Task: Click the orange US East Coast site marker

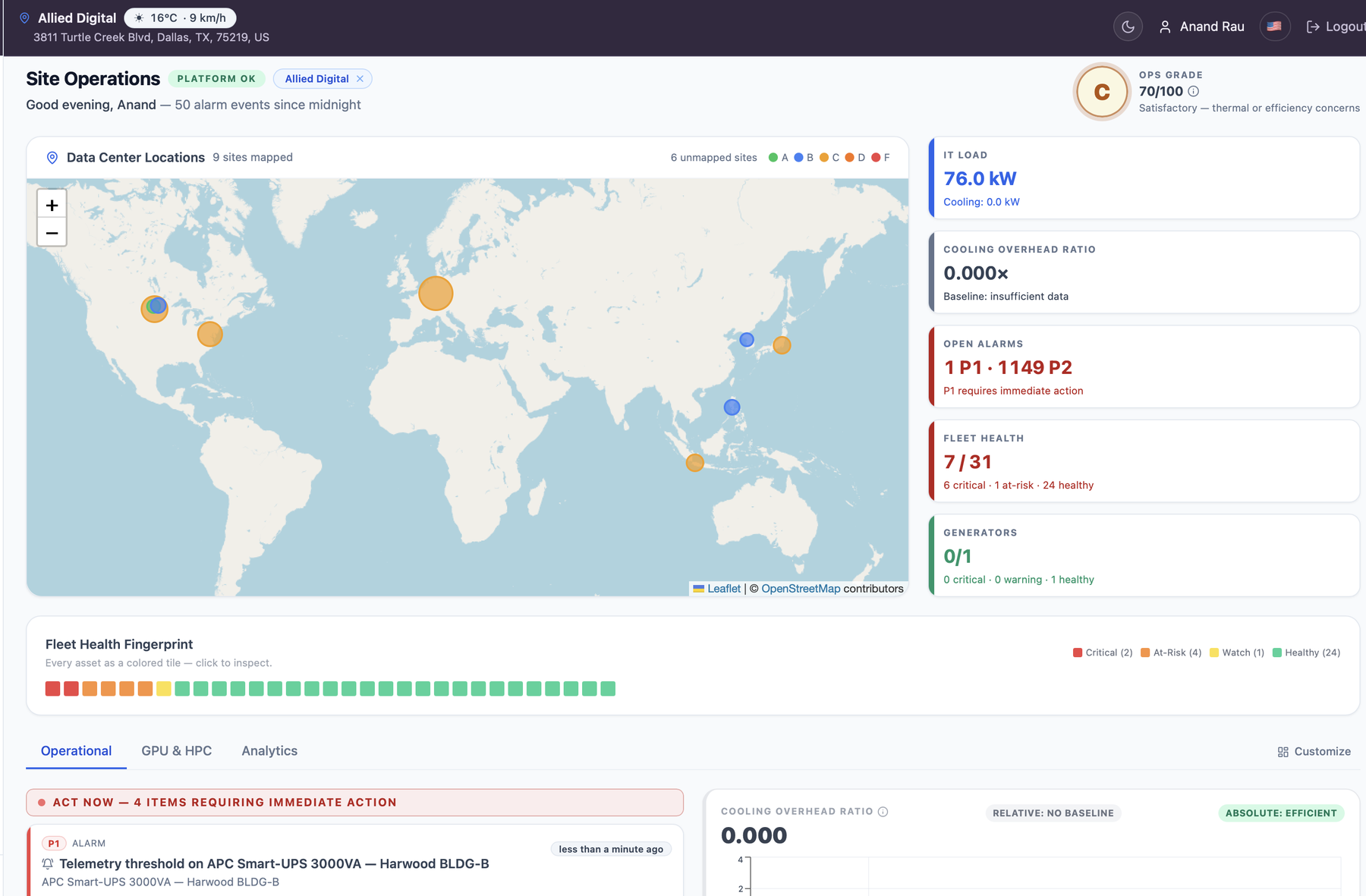Action: (209, 334)
